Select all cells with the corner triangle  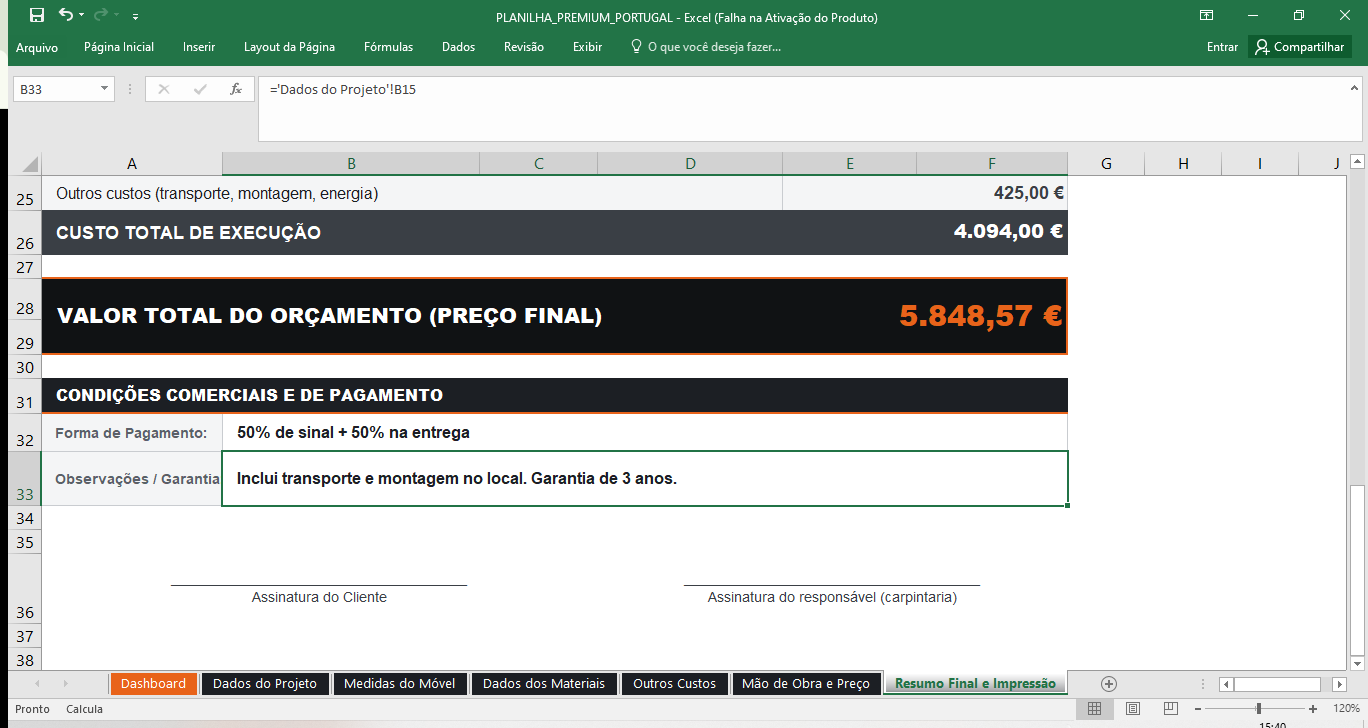27,164
